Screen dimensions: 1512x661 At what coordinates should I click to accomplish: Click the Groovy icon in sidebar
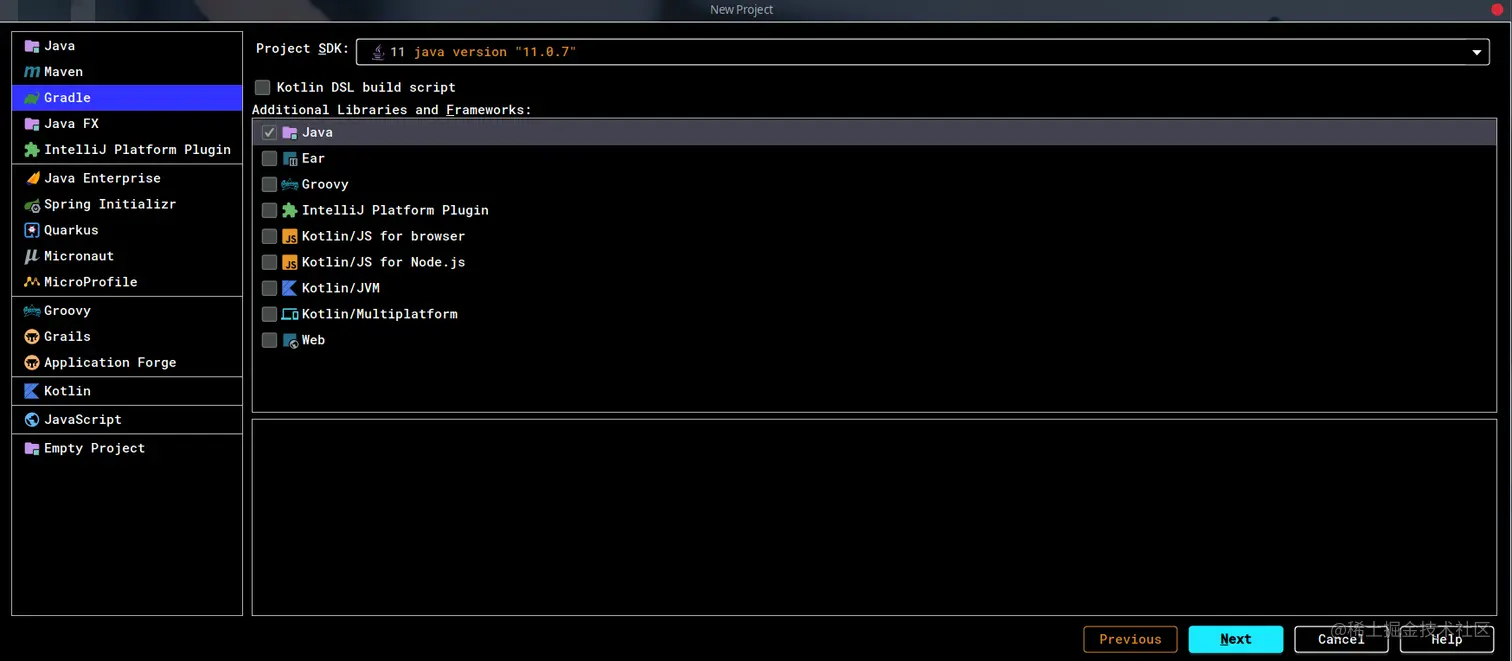(32, 311)
